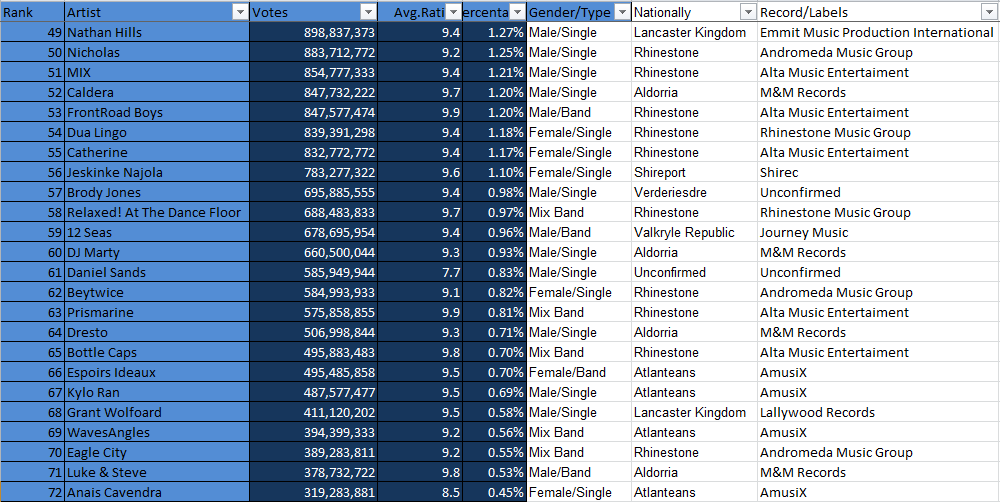Click Lancaster Kingdom in Grant Wolfoard row
The width and height of the screenshot is (1000, 502).
click(695, 413)
